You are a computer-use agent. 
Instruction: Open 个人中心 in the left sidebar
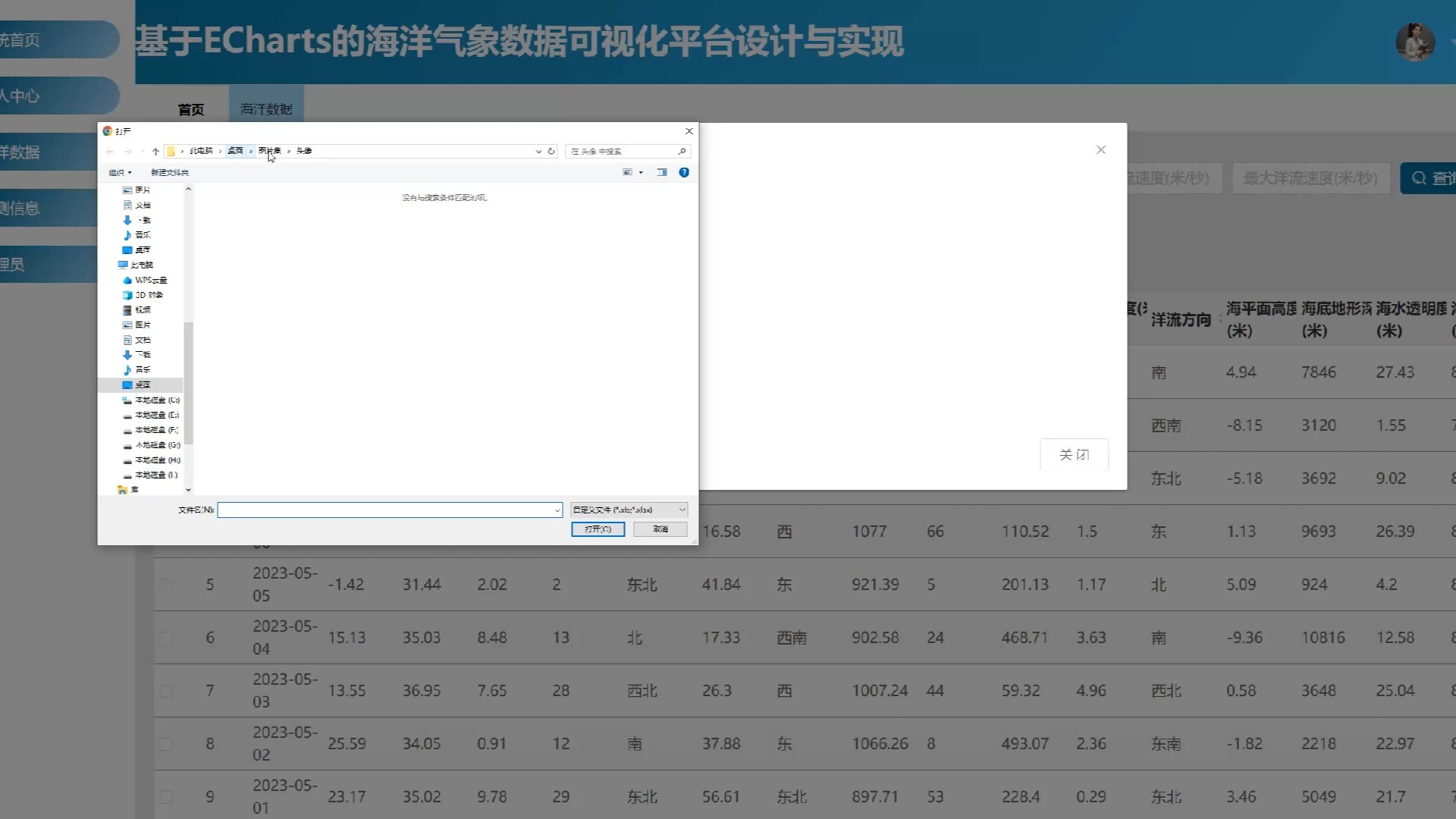tap(59, 96)
